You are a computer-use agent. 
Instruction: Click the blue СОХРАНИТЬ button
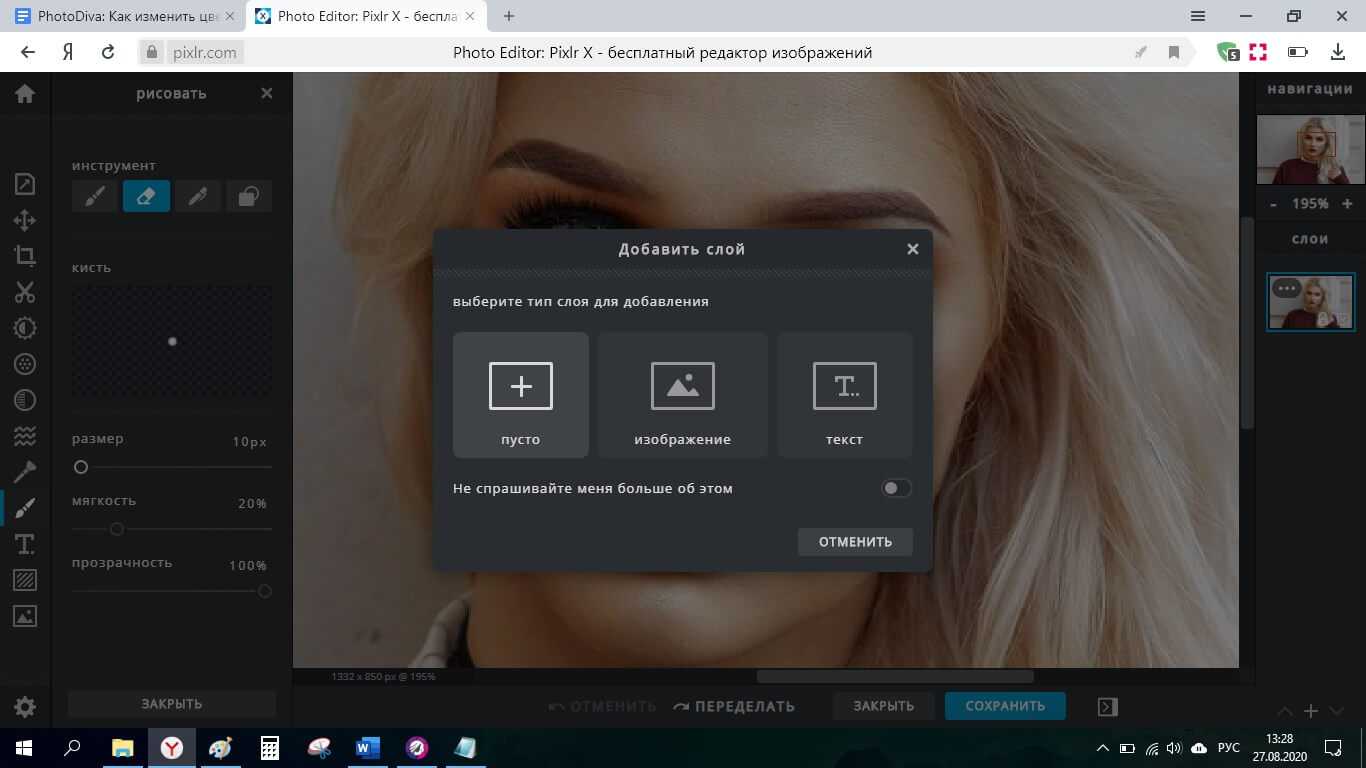click(x=1005, y=706)
